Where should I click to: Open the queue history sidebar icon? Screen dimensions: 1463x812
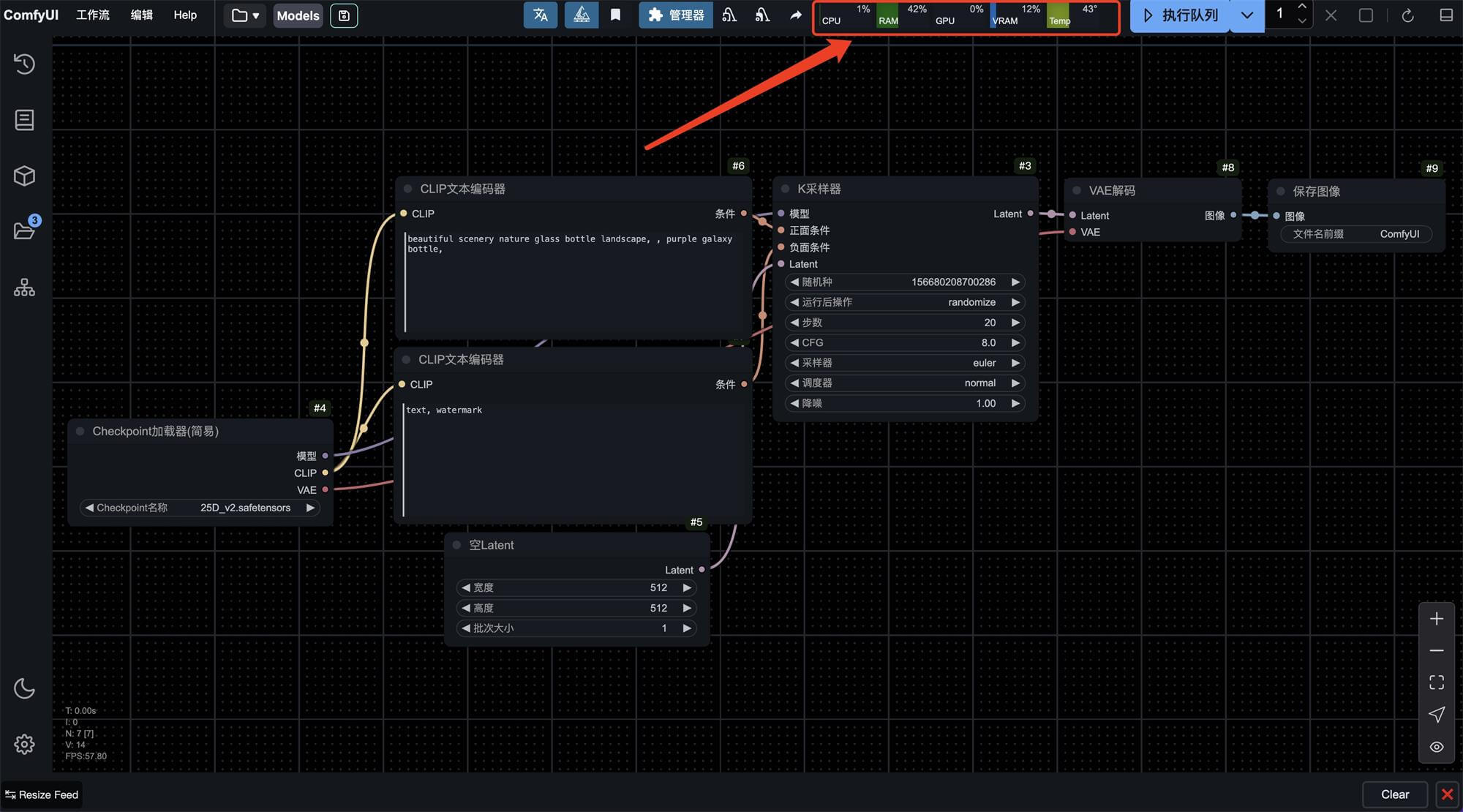click(x=24, y=64)
